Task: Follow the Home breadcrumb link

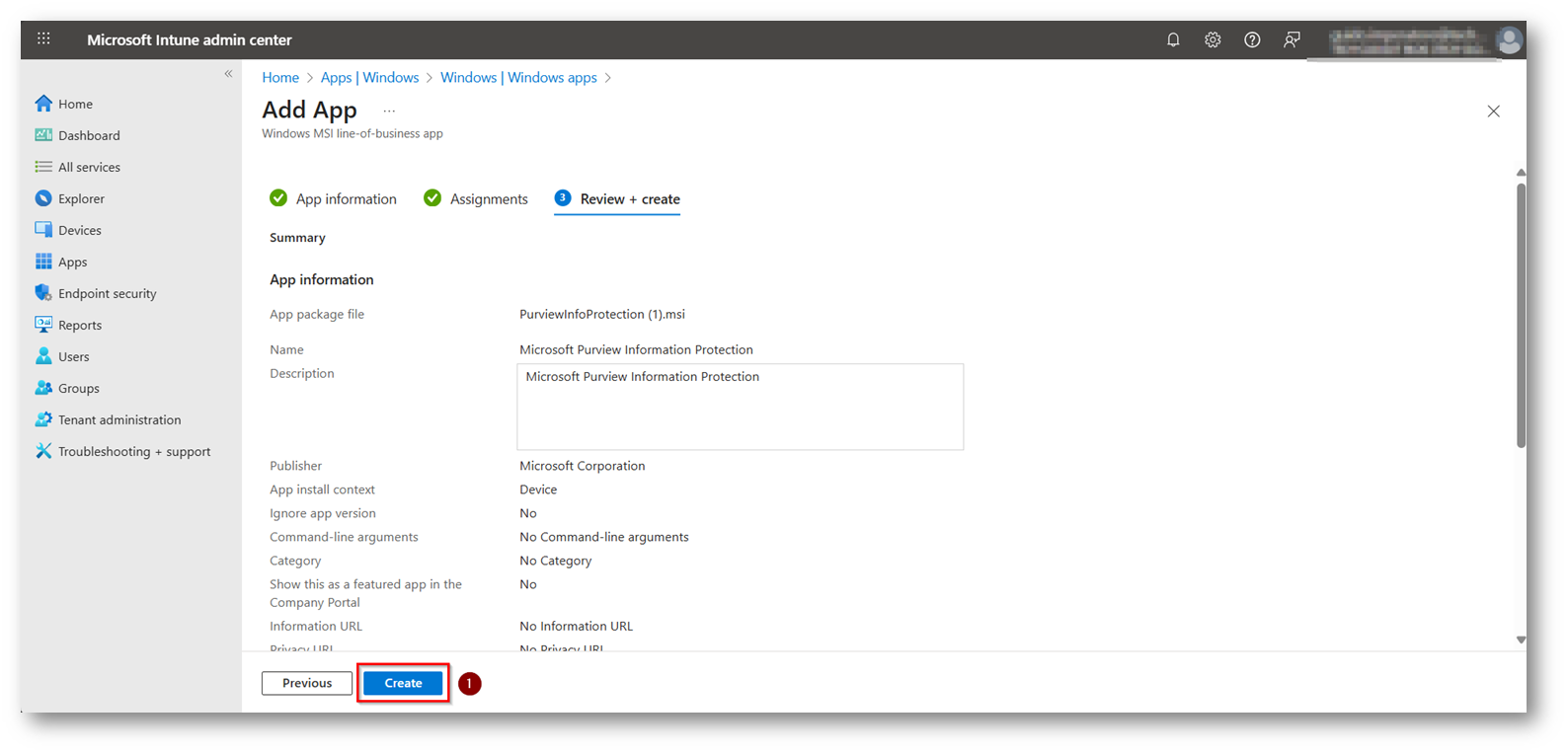Action: point(280,77)
